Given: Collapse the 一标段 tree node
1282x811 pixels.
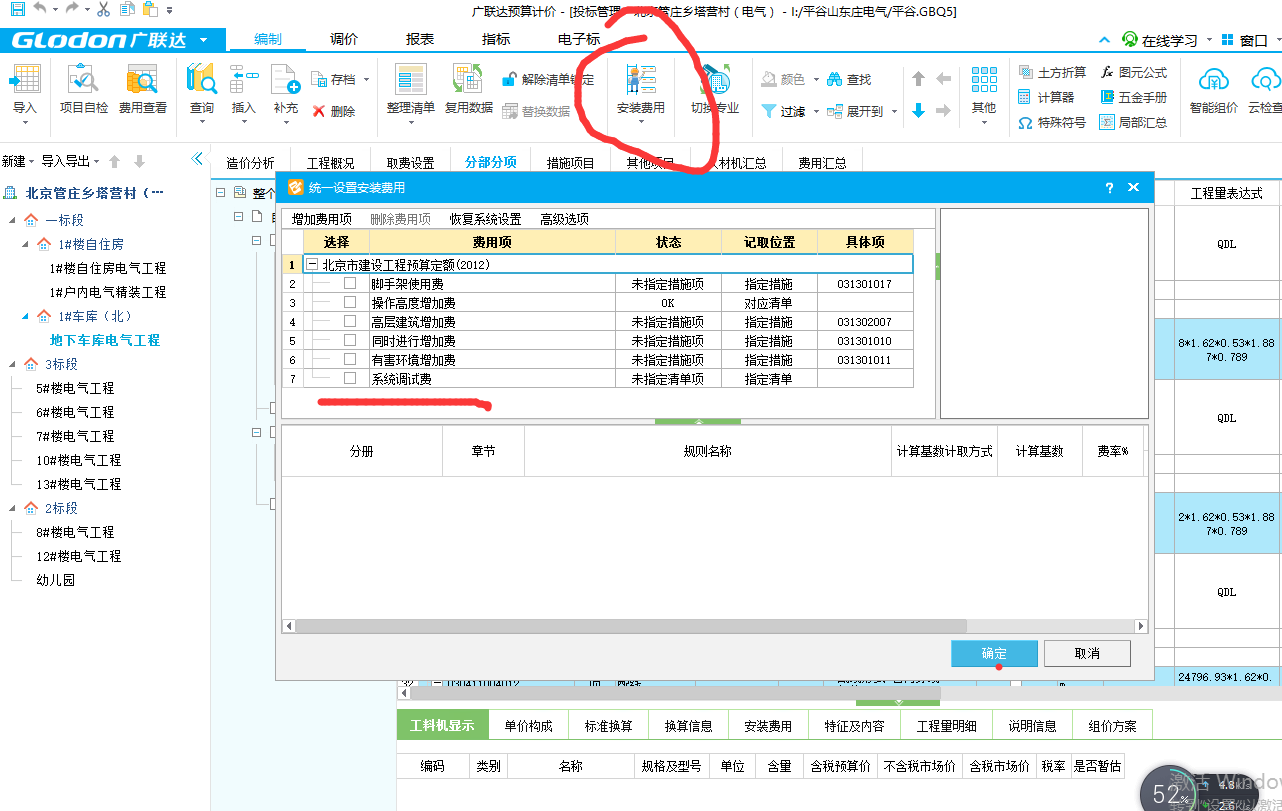Looking at the screenshot, I should 13,220.
